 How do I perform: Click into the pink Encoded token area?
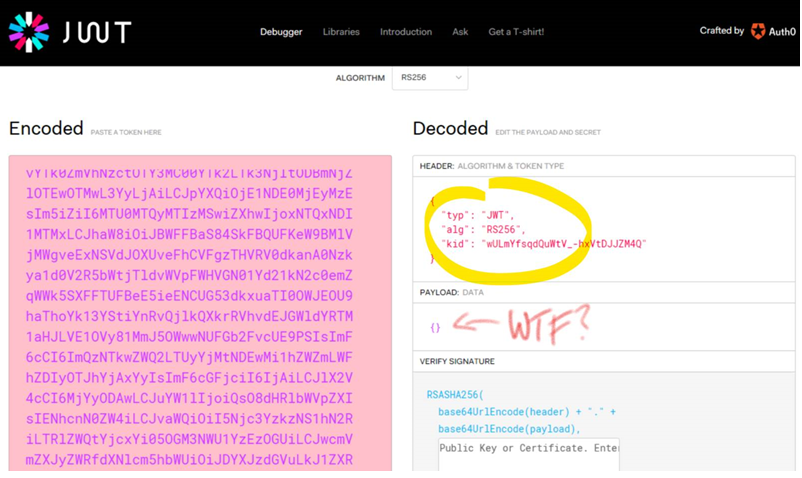(200, 313)
